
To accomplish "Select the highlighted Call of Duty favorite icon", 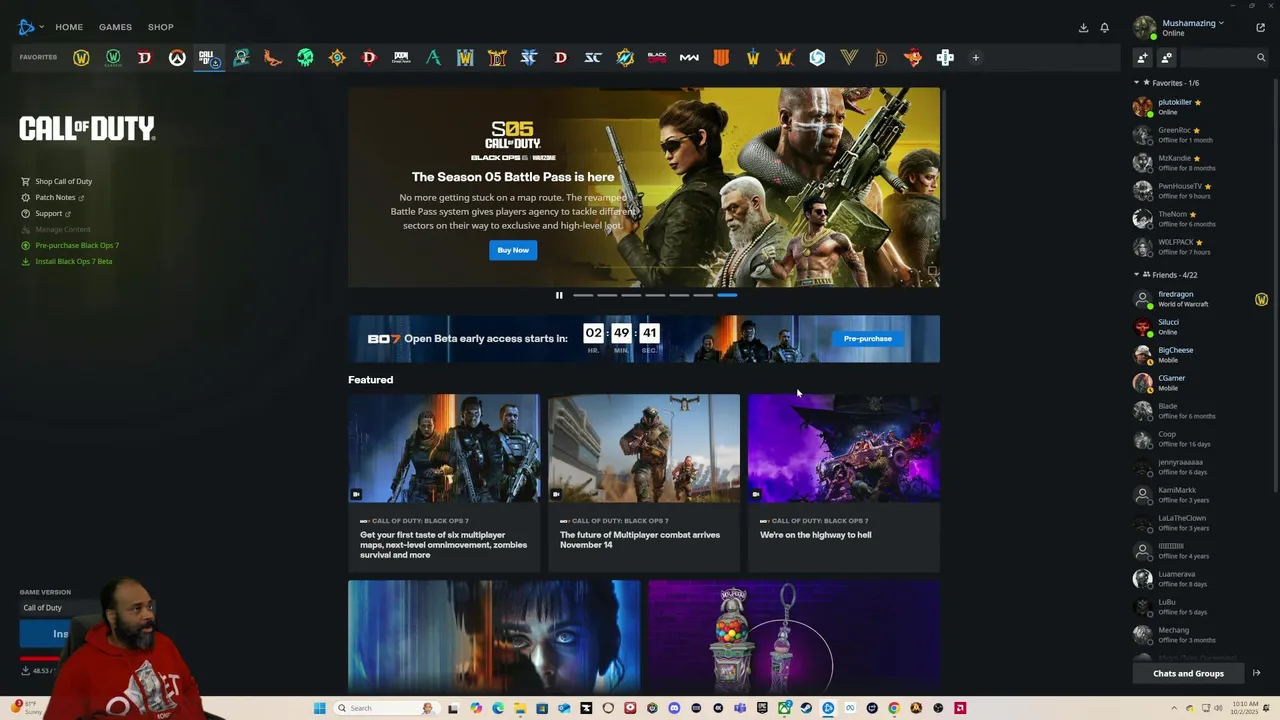I will point(208,58).
